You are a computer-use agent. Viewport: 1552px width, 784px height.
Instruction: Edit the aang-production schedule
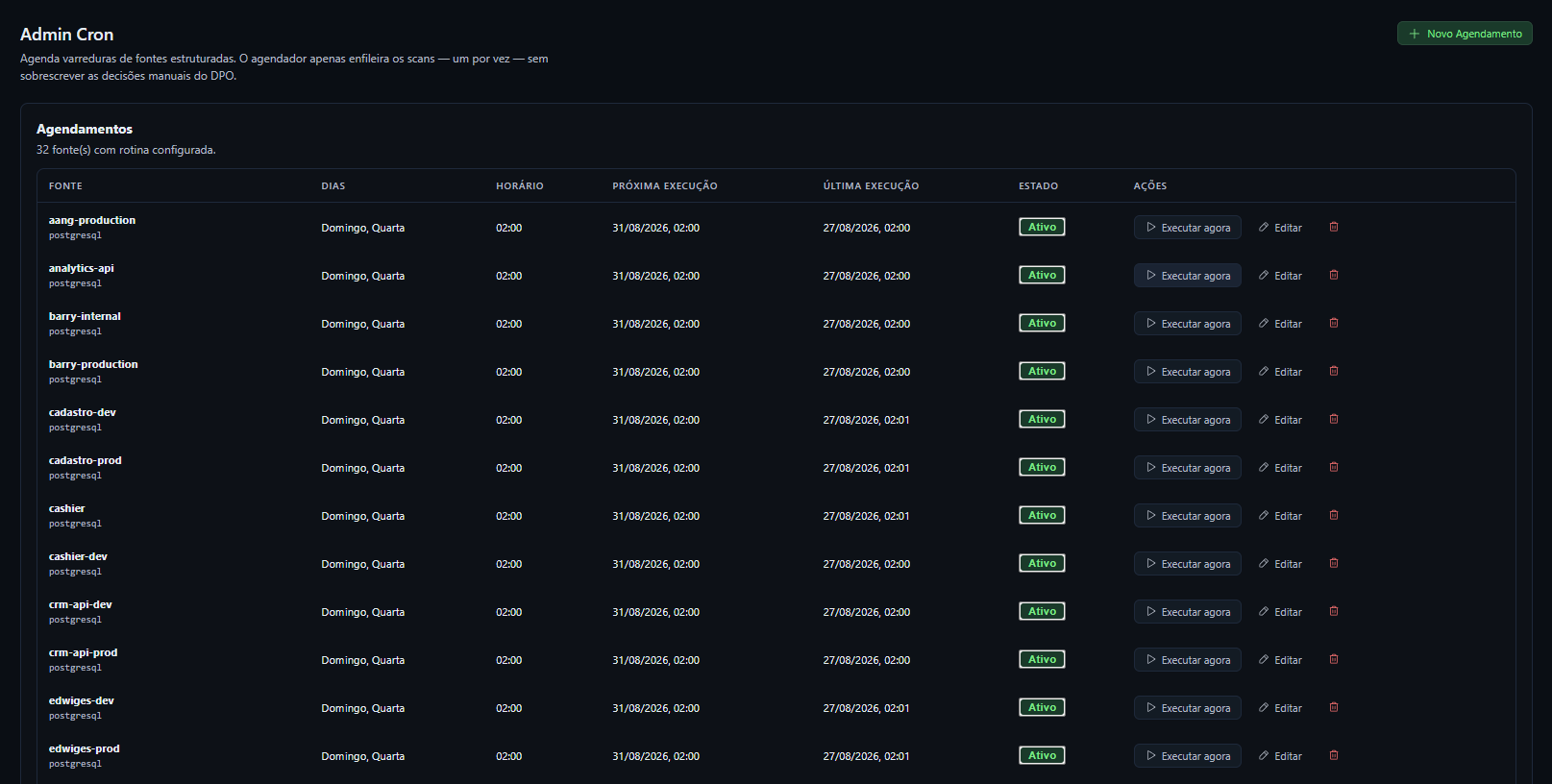(1280, 228)
